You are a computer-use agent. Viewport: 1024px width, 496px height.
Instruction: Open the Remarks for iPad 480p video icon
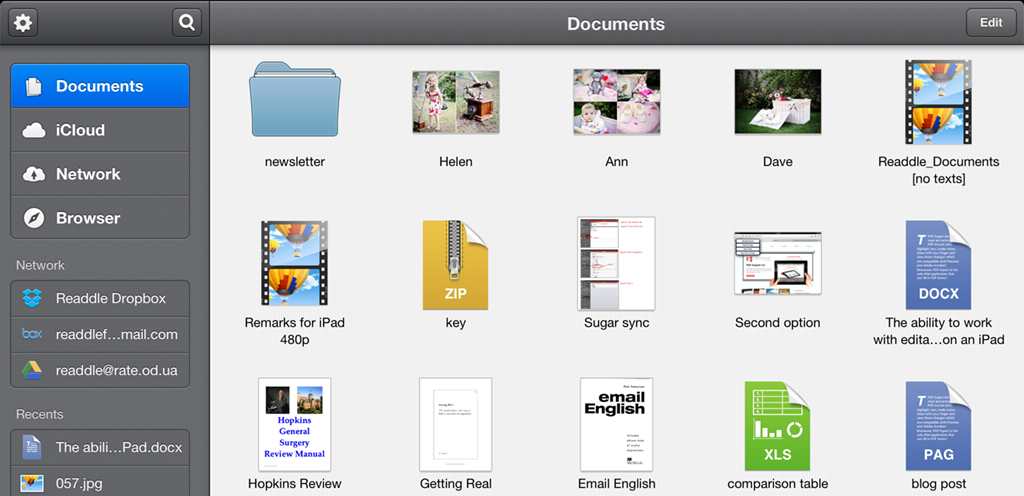[x=295, y=263]
